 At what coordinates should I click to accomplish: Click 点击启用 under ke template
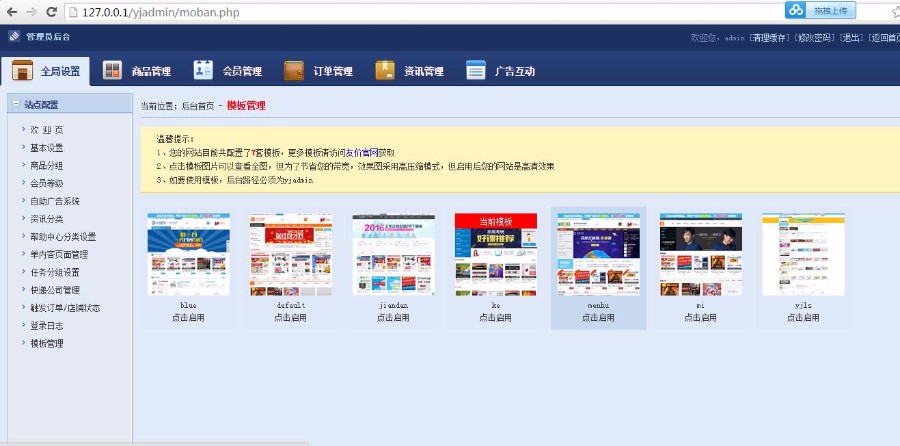pyautogui.click(x=495, y=317)
